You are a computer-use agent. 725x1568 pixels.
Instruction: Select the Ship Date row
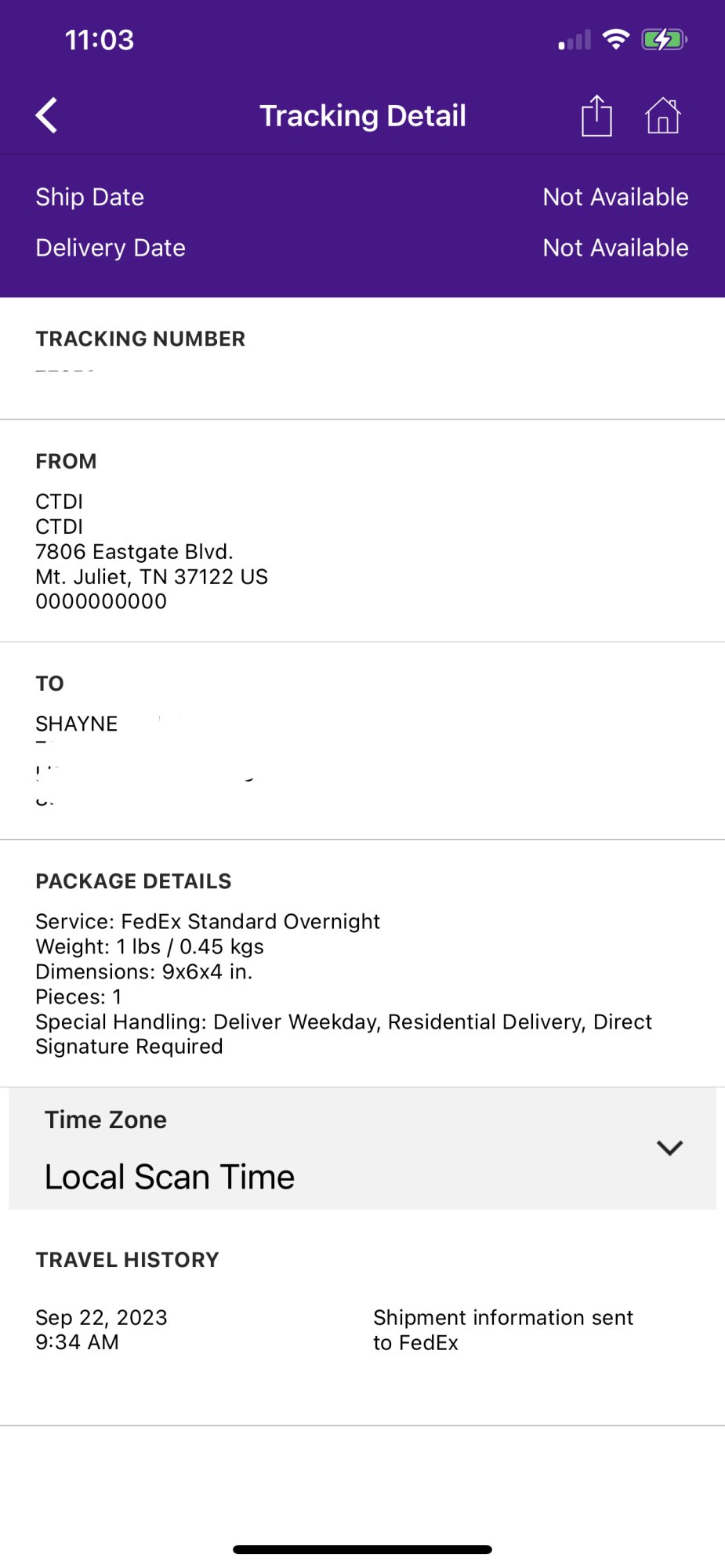tap(362, 197)
